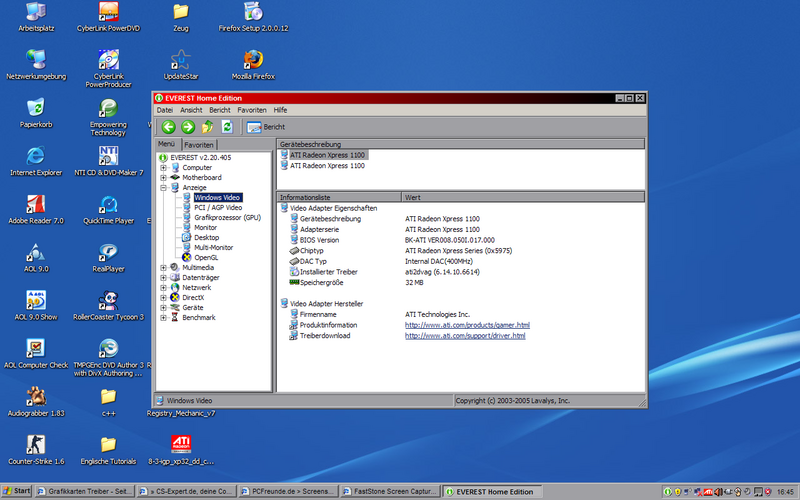Click the Informationsliste column header
The width and height of the screenshot is (800, 500).
click(x=339, y=197)
